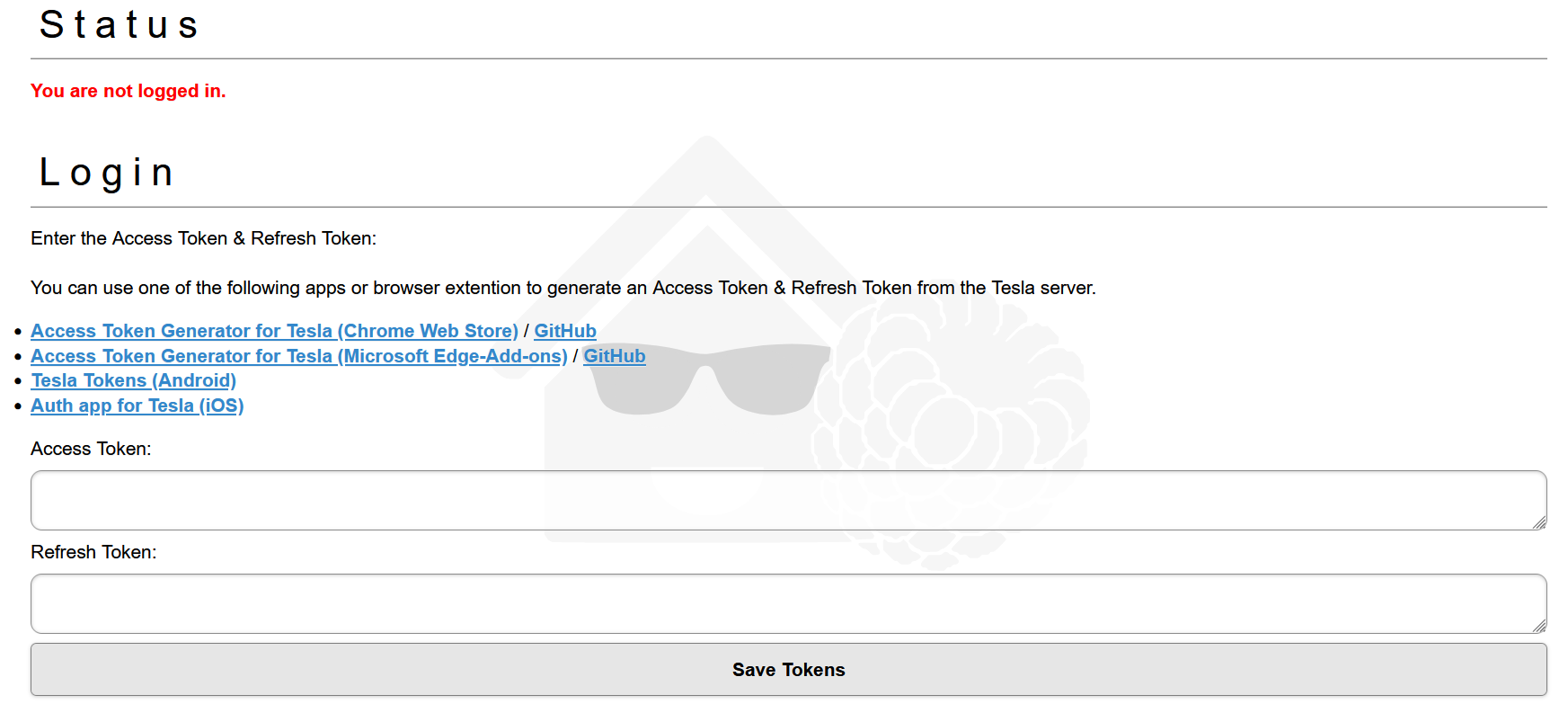Click the "Enter the Access Token & Refresh Token" text

pyautogui.click(x=203, y=238)
